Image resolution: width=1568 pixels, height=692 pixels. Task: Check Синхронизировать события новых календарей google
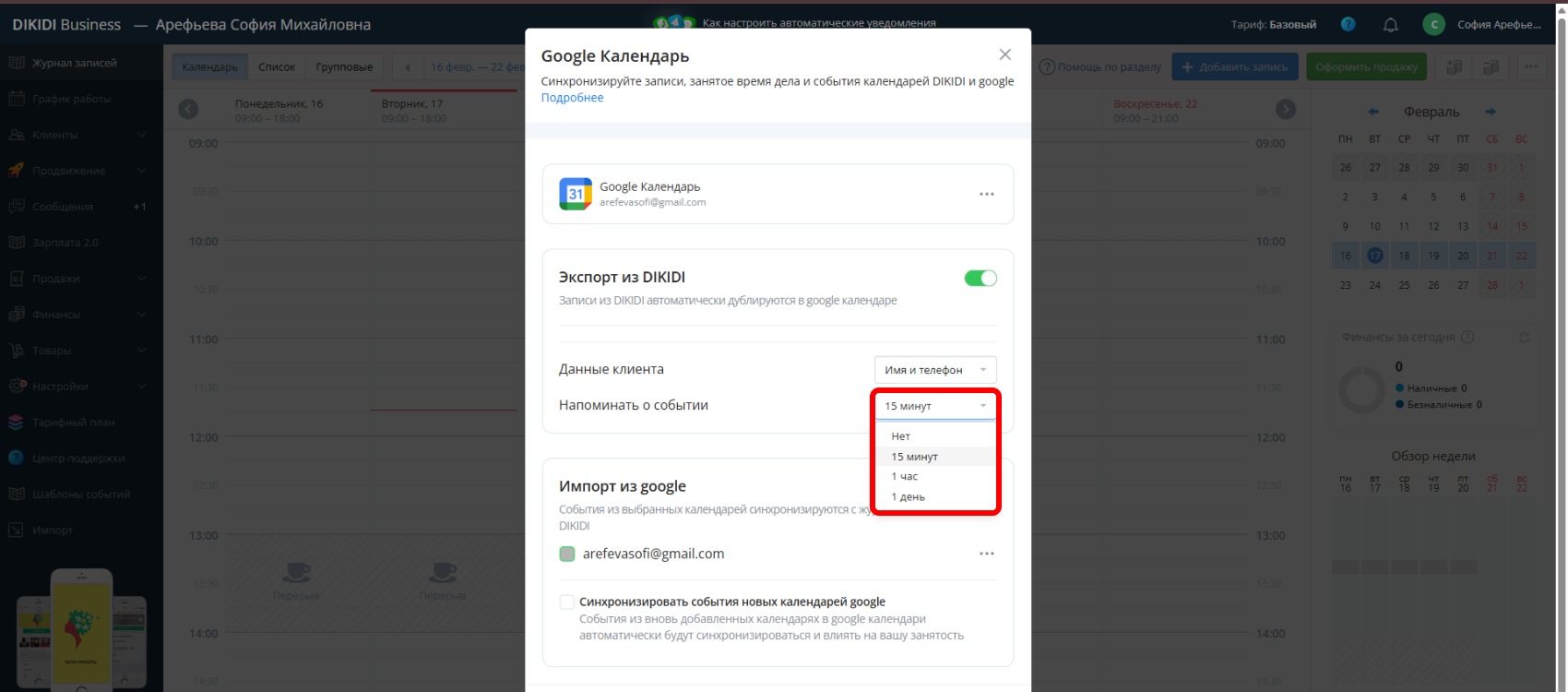coord(567,602)
